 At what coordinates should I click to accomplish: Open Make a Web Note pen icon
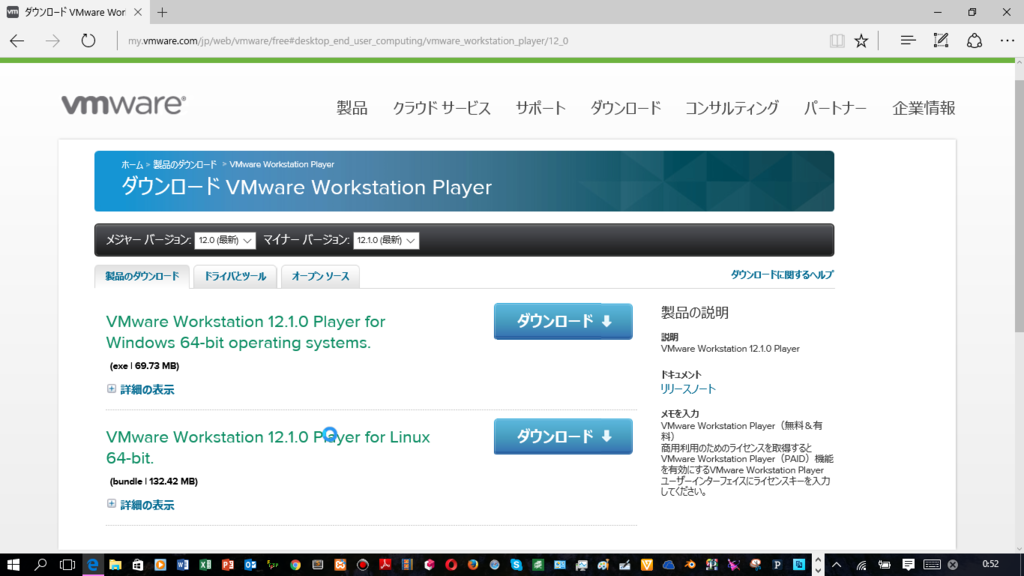(x=941, y=40)
